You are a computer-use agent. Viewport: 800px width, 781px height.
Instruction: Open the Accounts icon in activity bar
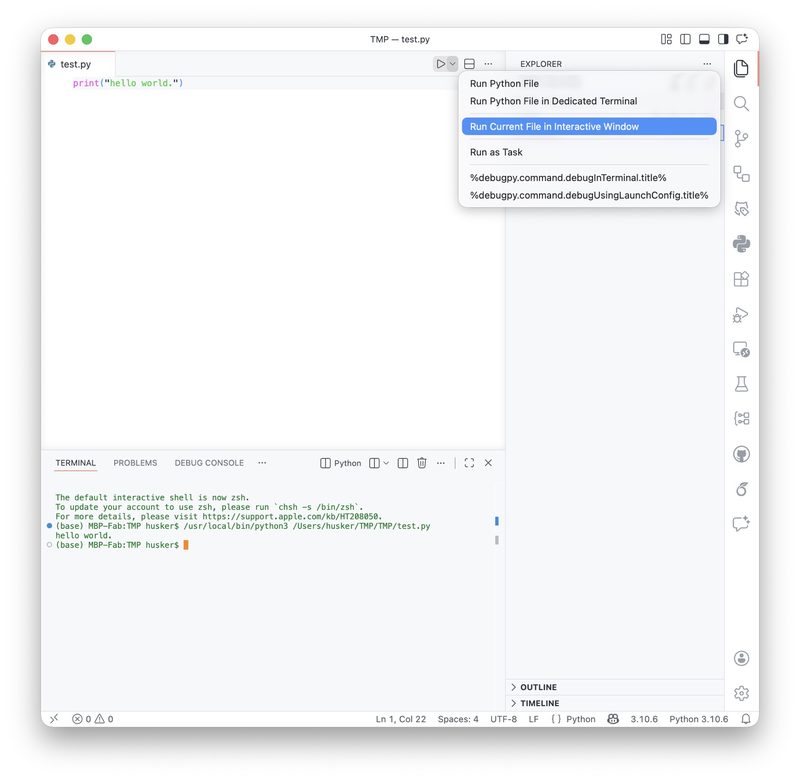coord(741,658)
